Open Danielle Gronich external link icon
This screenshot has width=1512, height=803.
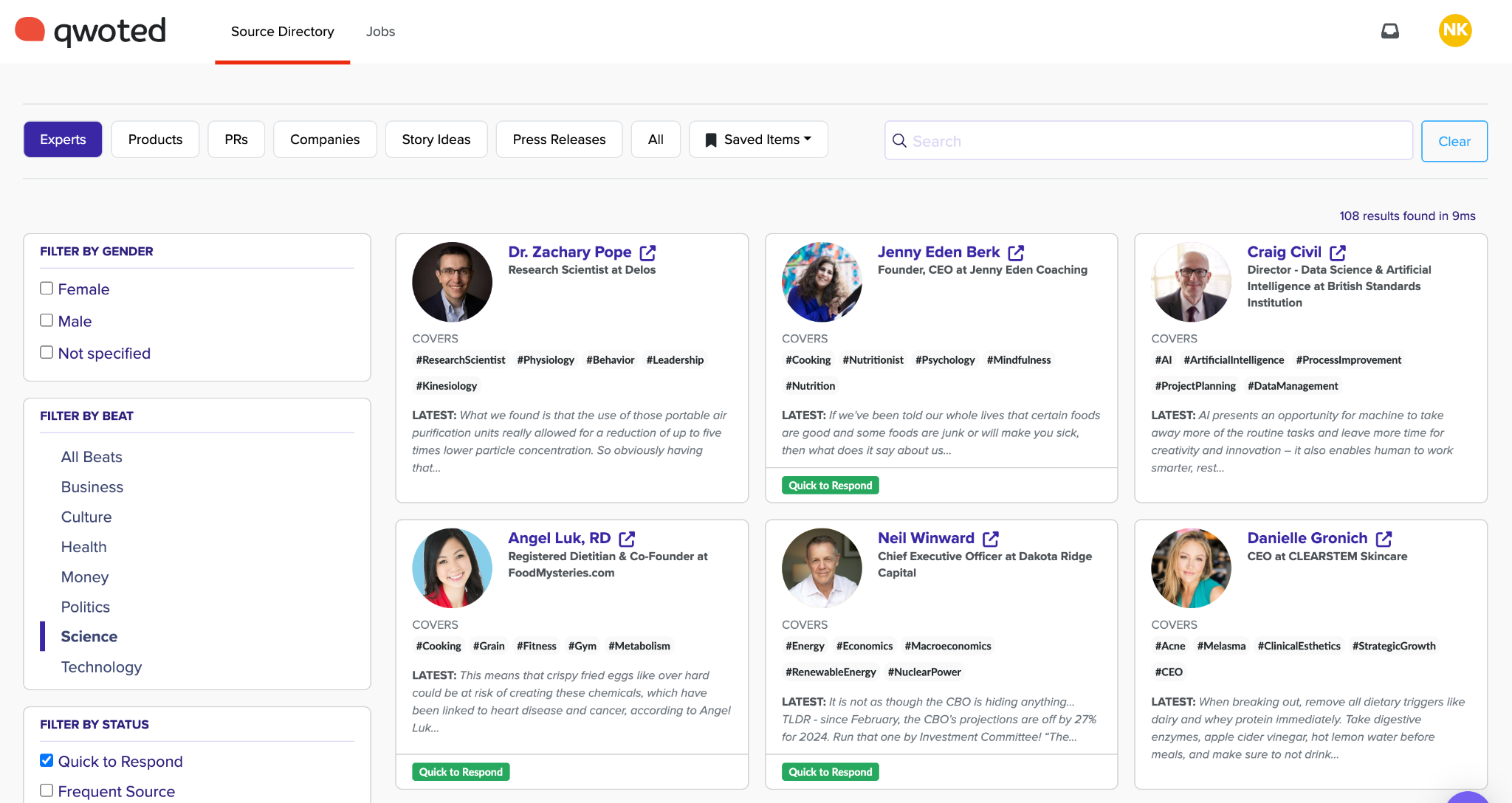point(1384,539)
